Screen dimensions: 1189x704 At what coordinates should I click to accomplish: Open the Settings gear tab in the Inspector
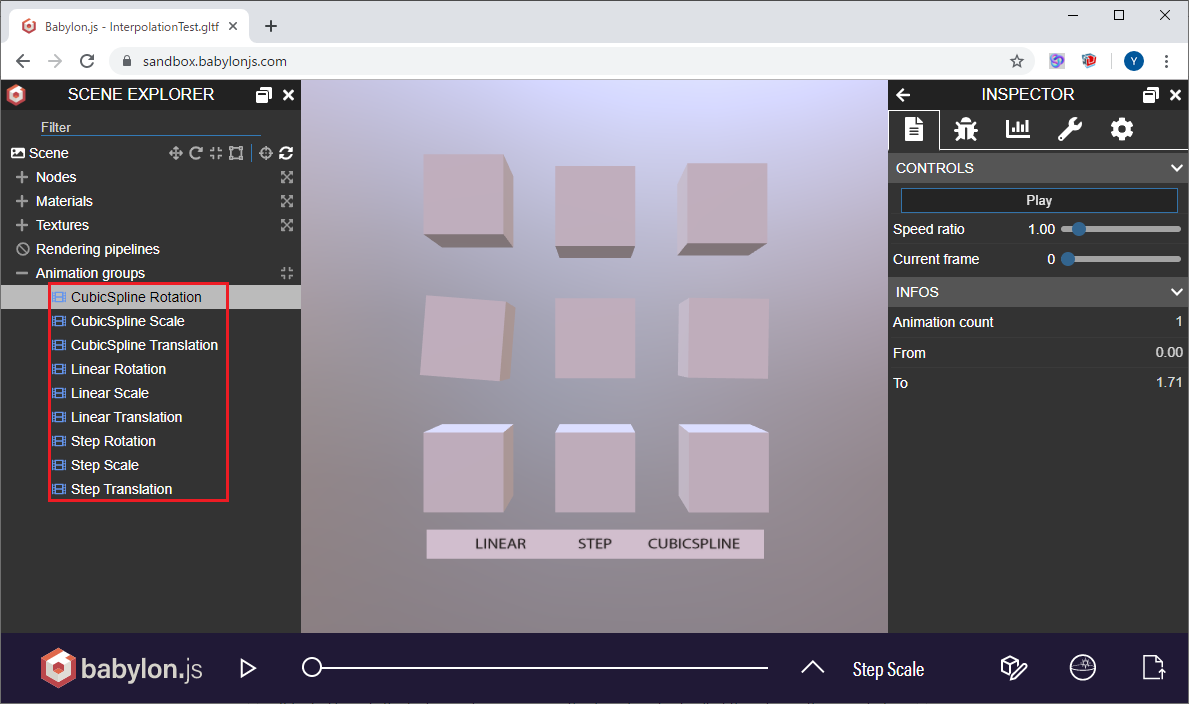(x=1121, y=129)
